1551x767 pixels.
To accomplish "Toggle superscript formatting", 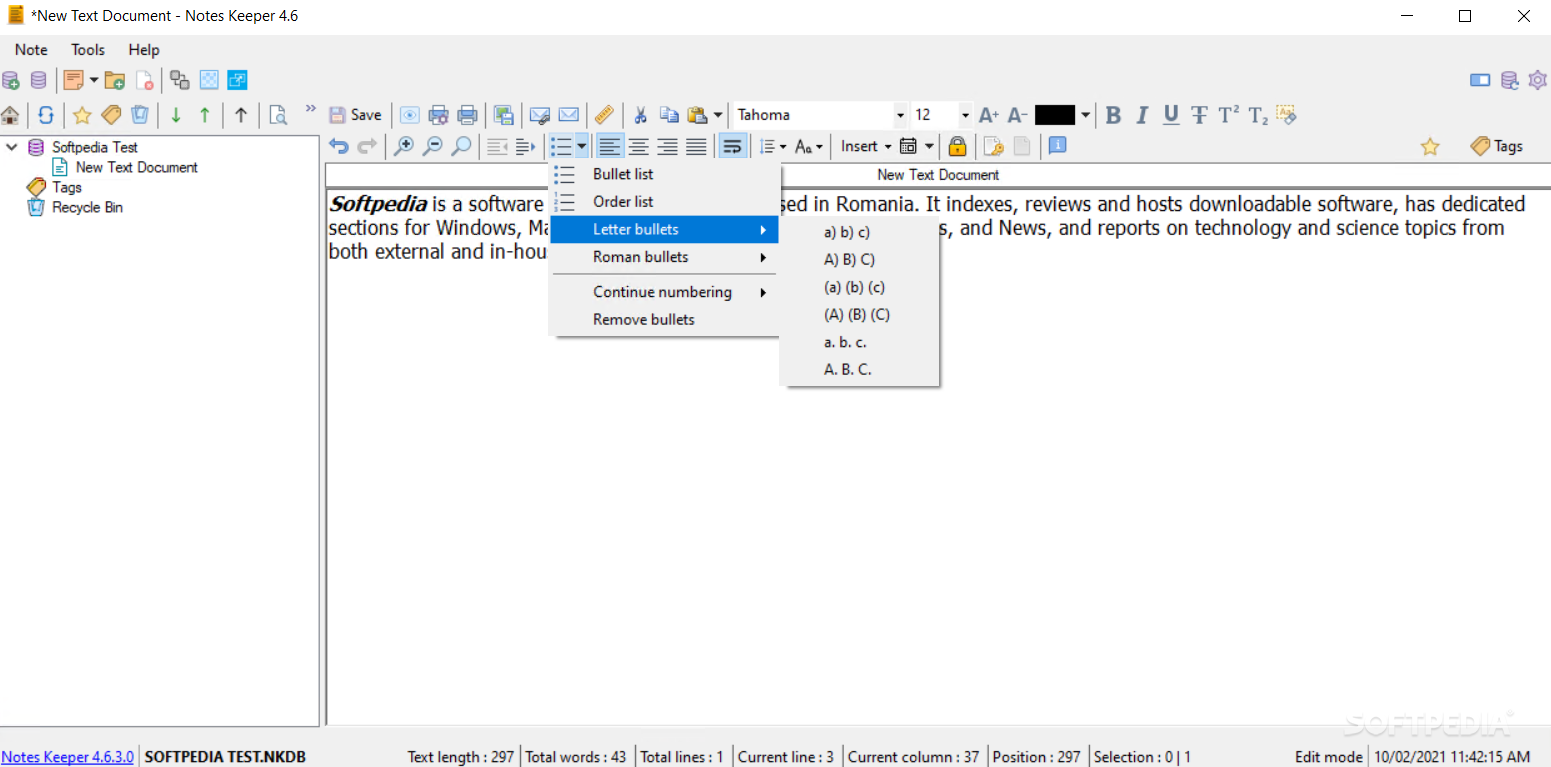I will (x=1229, y=115).
